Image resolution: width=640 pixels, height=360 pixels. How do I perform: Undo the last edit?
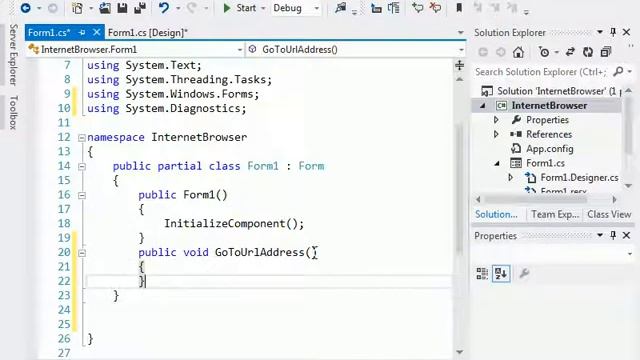coord(164,8)
